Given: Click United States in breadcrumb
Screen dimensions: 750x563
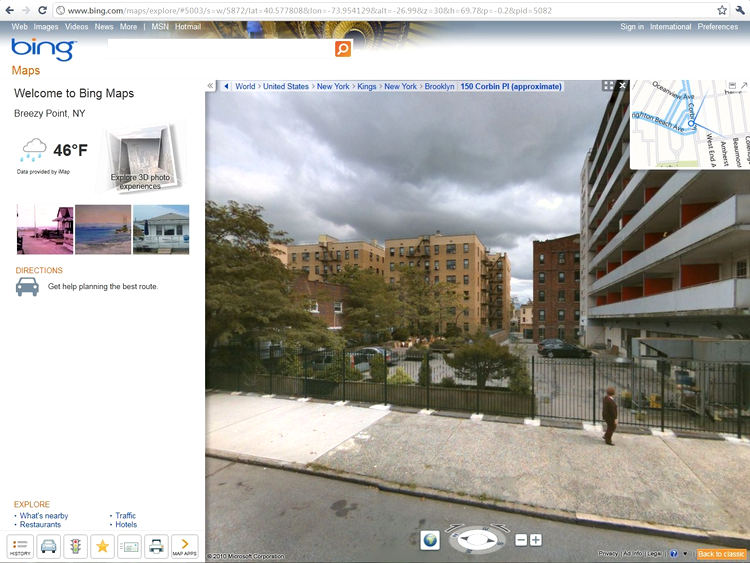Looking at the screenshot, I should (286, 86).
